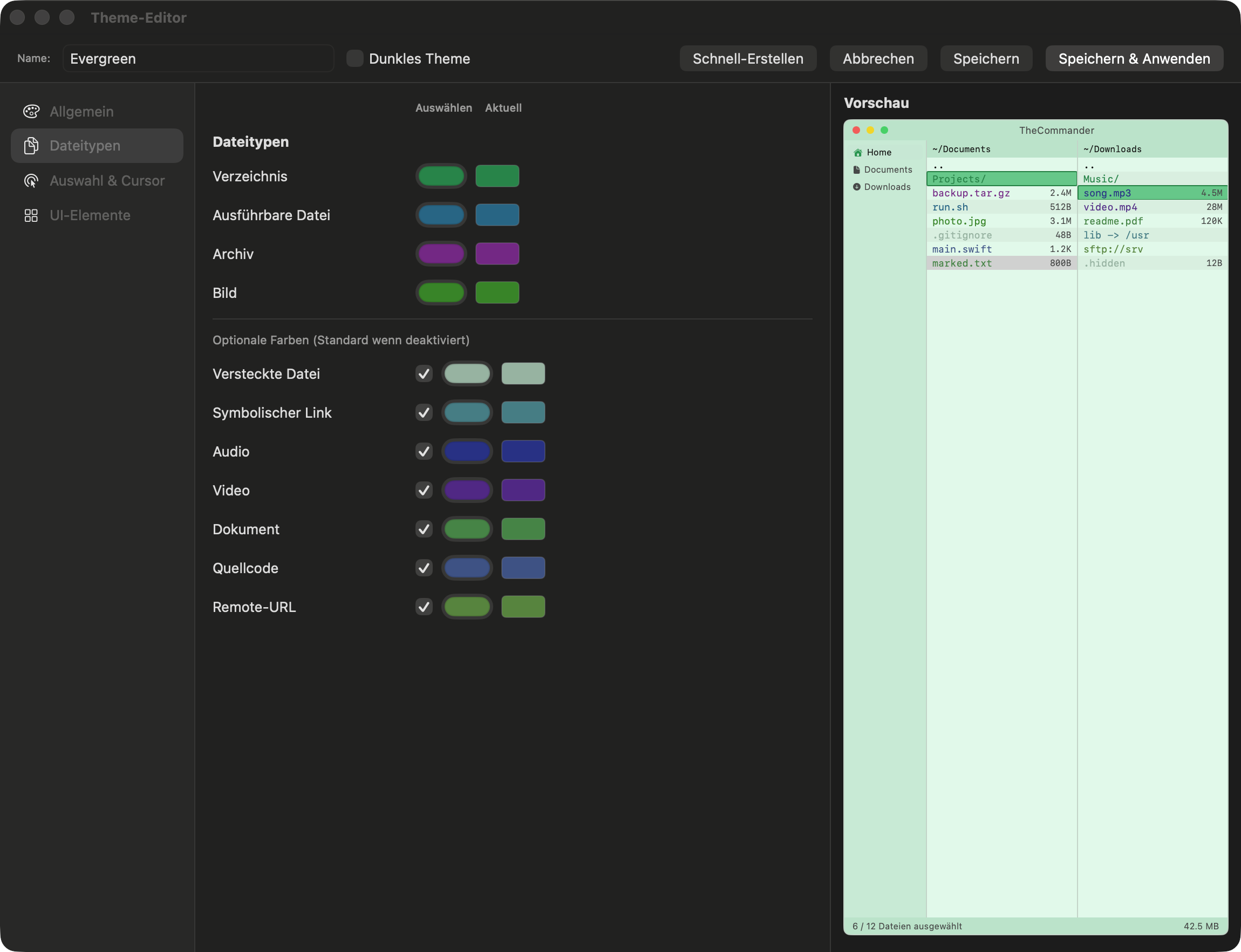1241x952 pixels.
Task: Click Schnell-Erstellen to quick-create theme
Action: [x=748, y=58]
